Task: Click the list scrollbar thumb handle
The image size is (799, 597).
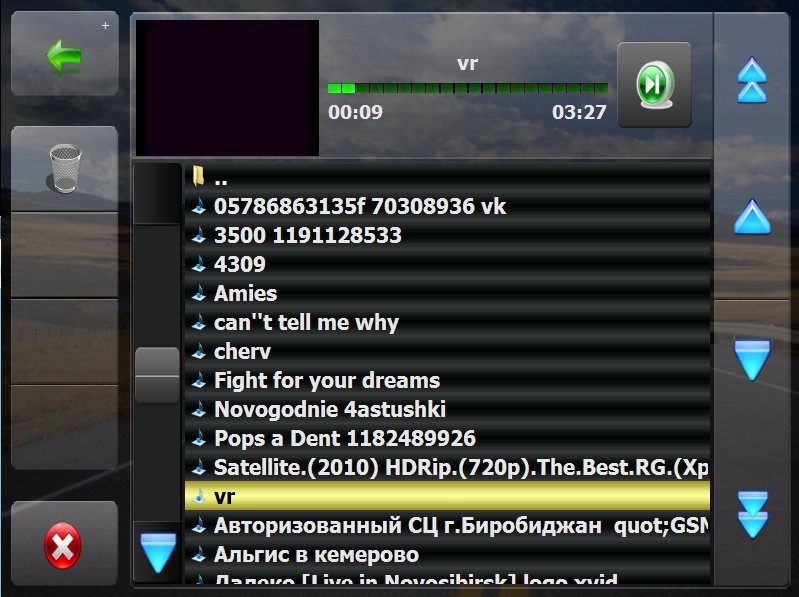Action: click(157, 375)
